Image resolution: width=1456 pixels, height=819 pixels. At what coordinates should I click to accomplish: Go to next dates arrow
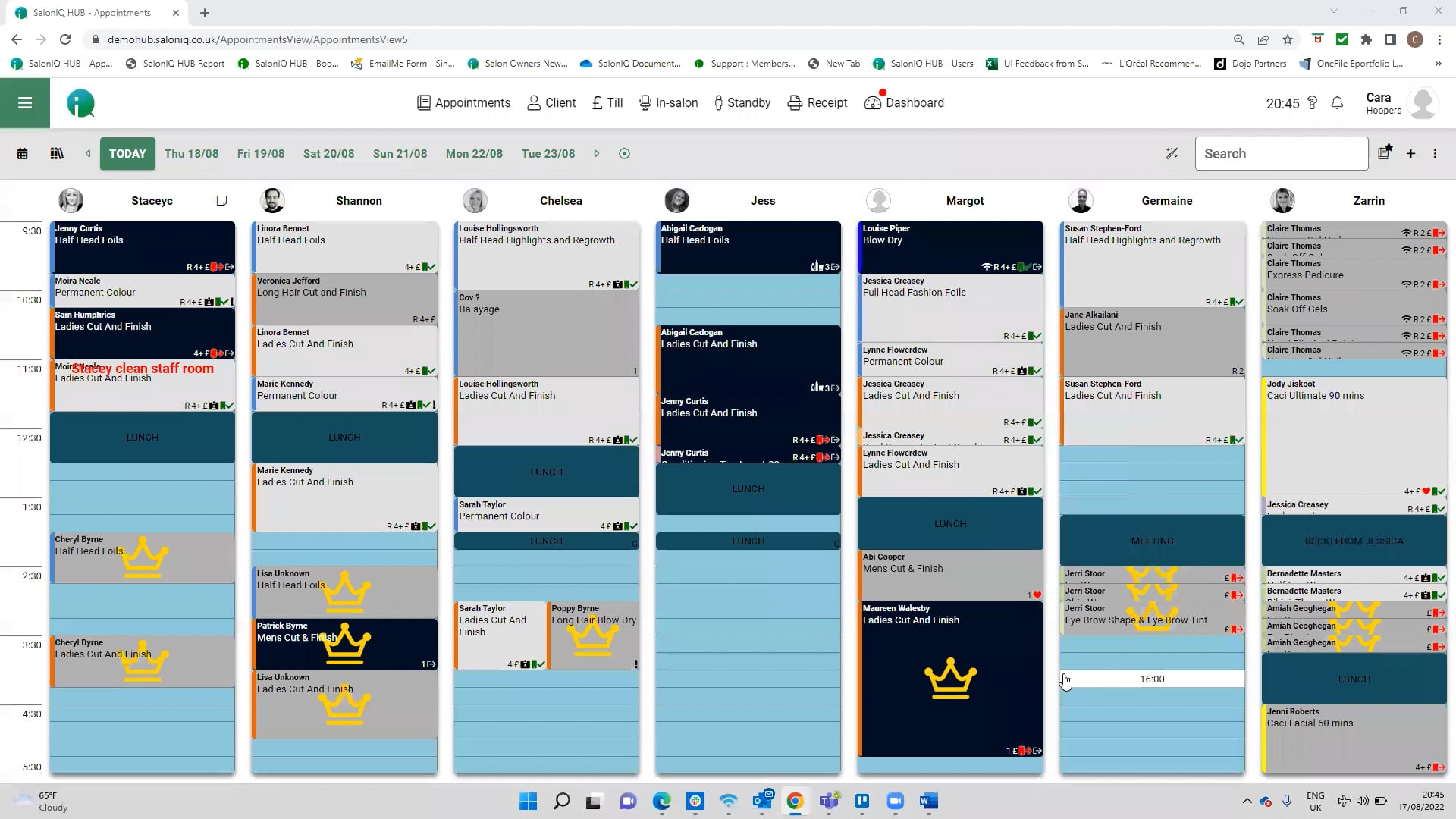point(597,154)
